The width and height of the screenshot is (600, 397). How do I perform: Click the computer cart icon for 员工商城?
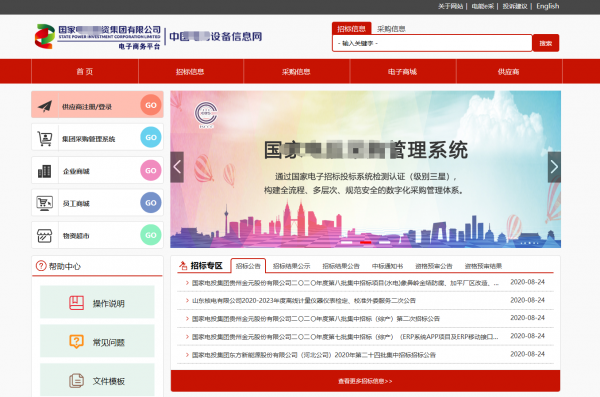point(44,203)
